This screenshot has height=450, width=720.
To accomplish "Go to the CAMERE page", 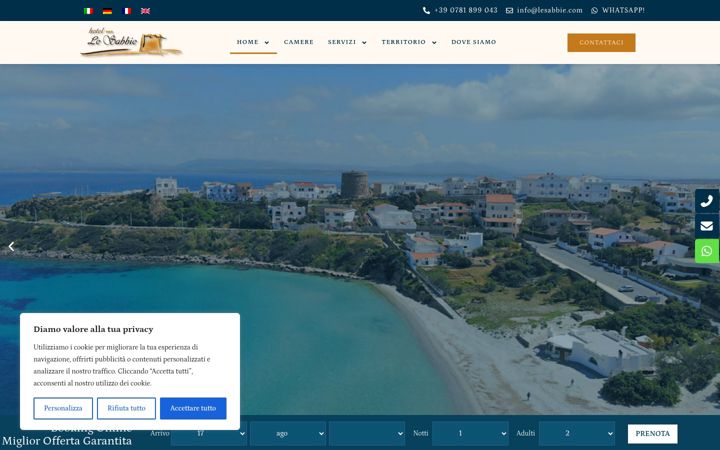I will [x=298, y=42].
